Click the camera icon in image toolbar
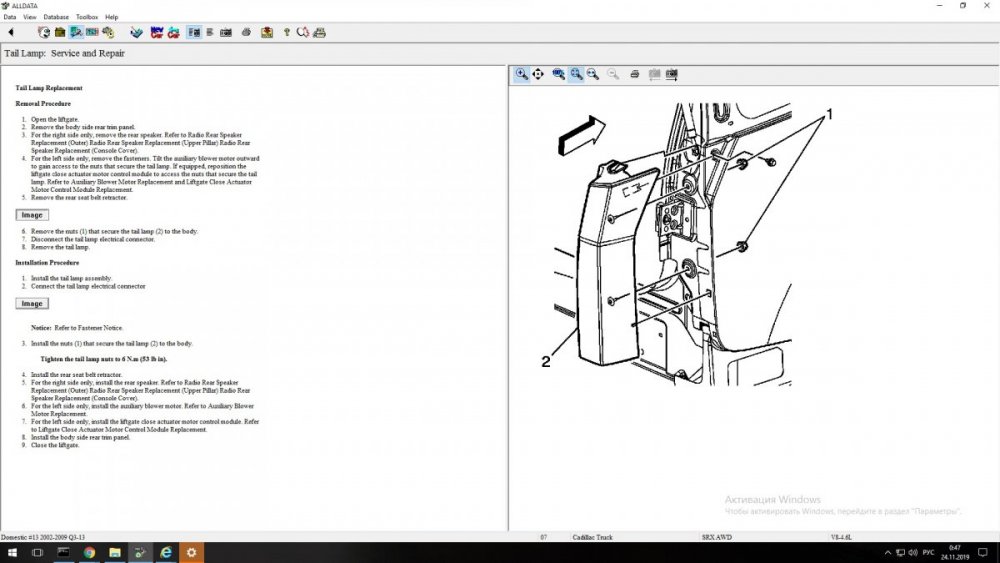This screenshot has width=1000, height=563. (x=672, y=74)
